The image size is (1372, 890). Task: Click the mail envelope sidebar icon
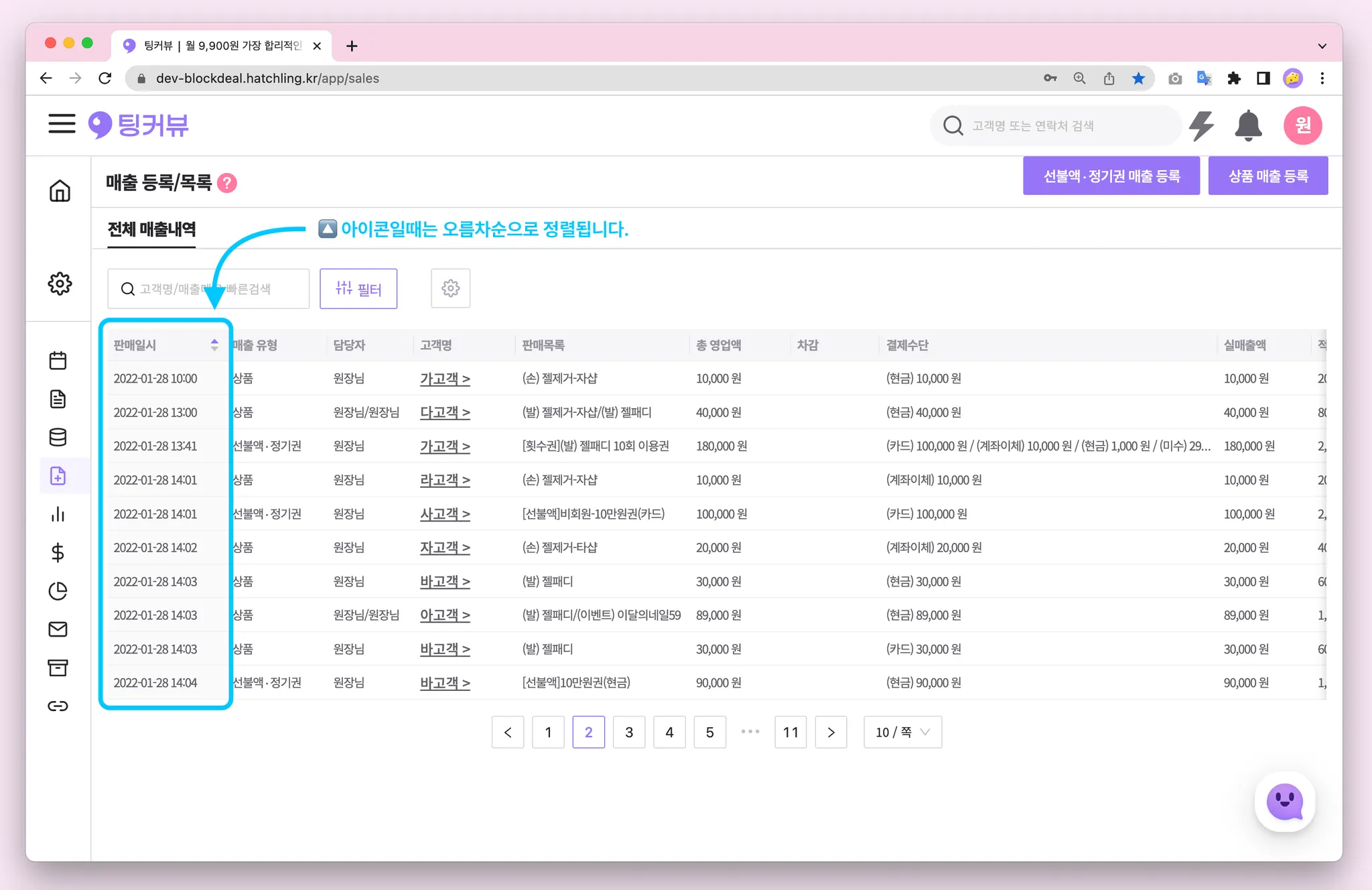pos(58,629)
